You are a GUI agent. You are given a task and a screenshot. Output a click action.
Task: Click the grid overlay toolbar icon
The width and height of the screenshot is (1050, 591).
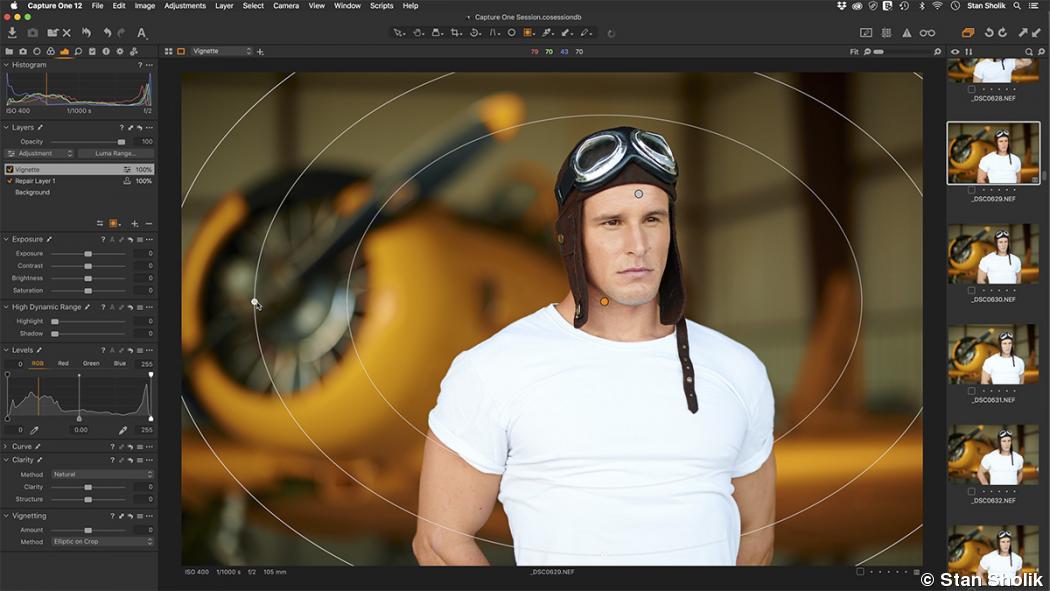[x=887, y=32]
